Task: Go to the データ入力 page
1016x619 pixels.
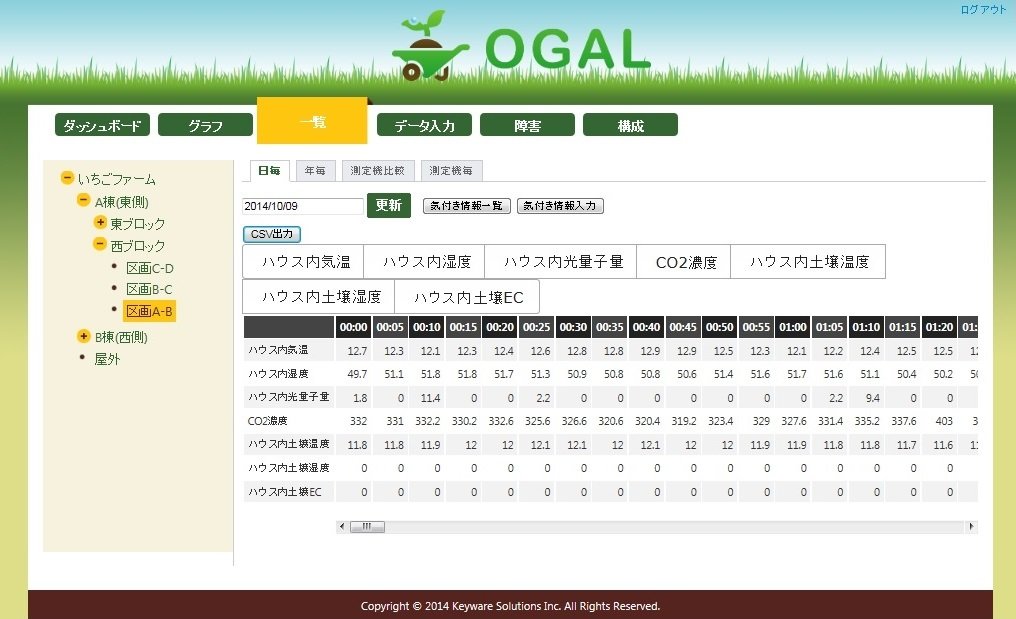Action: [424, 126]
